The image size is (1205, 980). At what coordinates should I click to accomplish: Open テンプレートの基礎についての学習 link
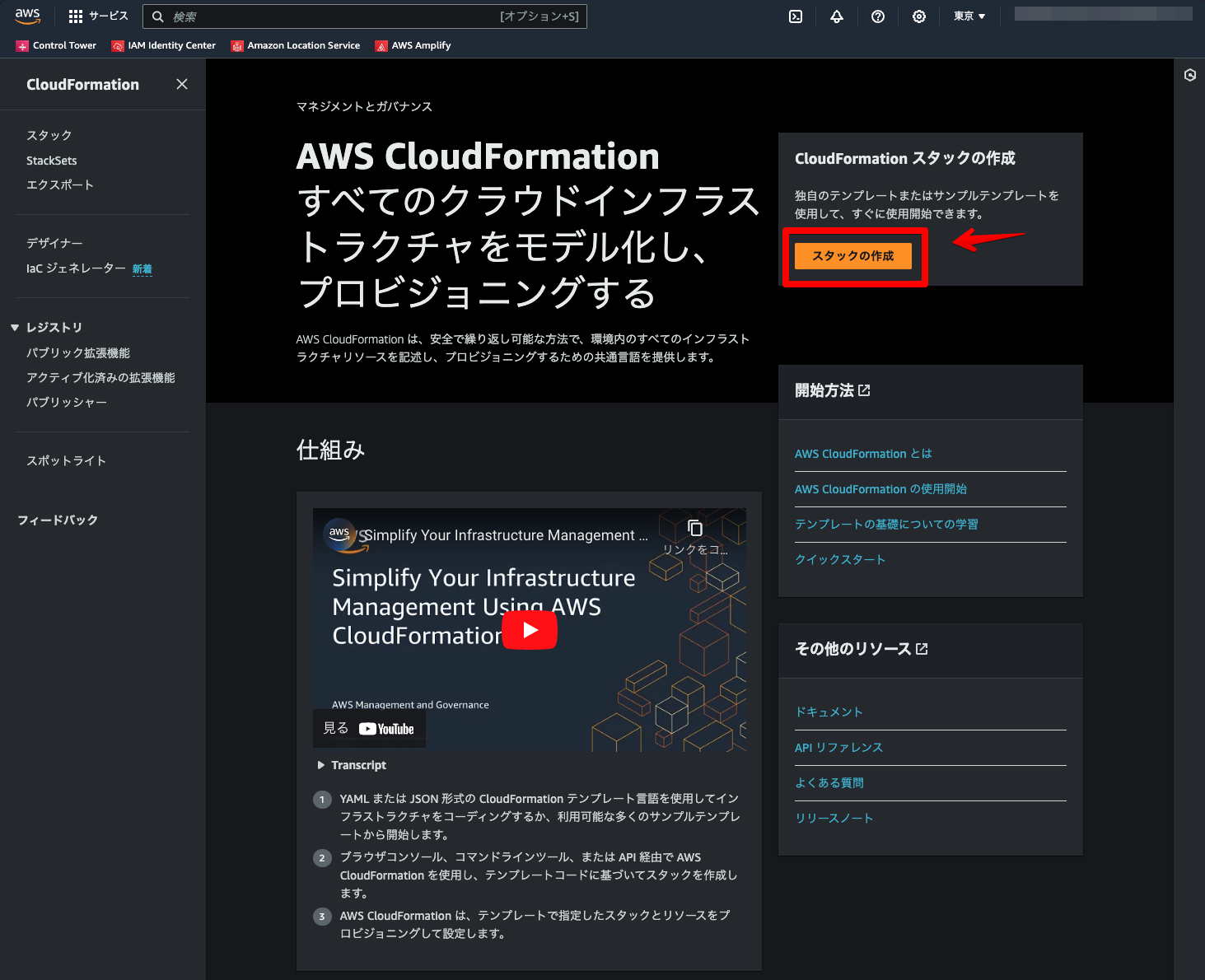coord(886,525)
